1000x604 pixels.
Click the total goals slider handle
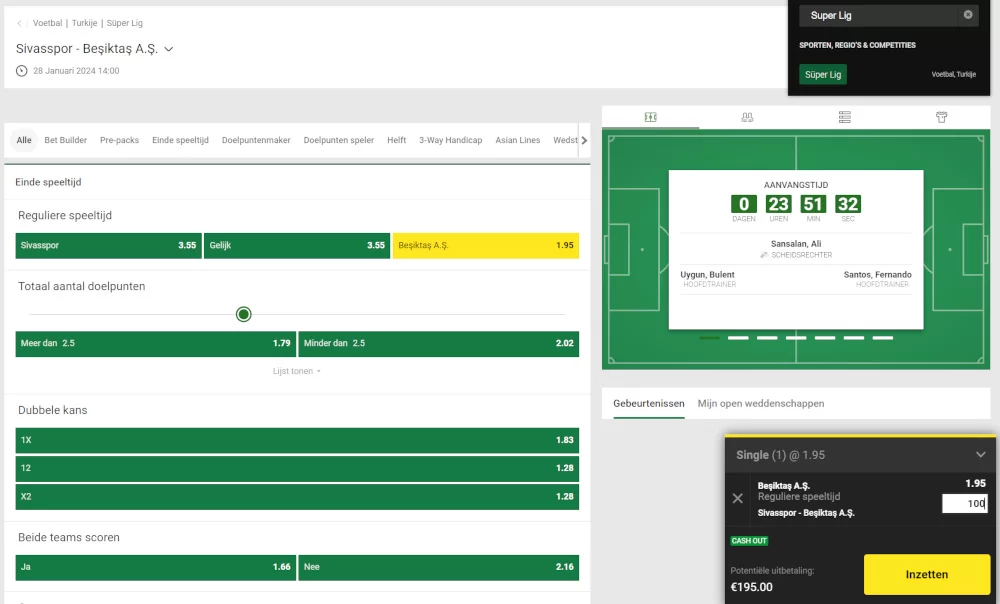pyautogui.click(x=244, y=314)
